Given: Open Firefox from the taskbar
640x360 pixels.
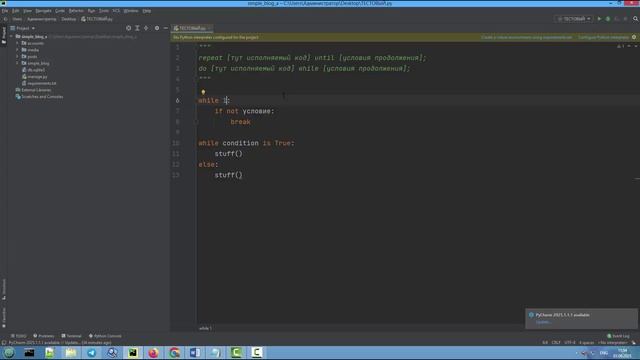Looking at the screenshot, I should point(153,353).
